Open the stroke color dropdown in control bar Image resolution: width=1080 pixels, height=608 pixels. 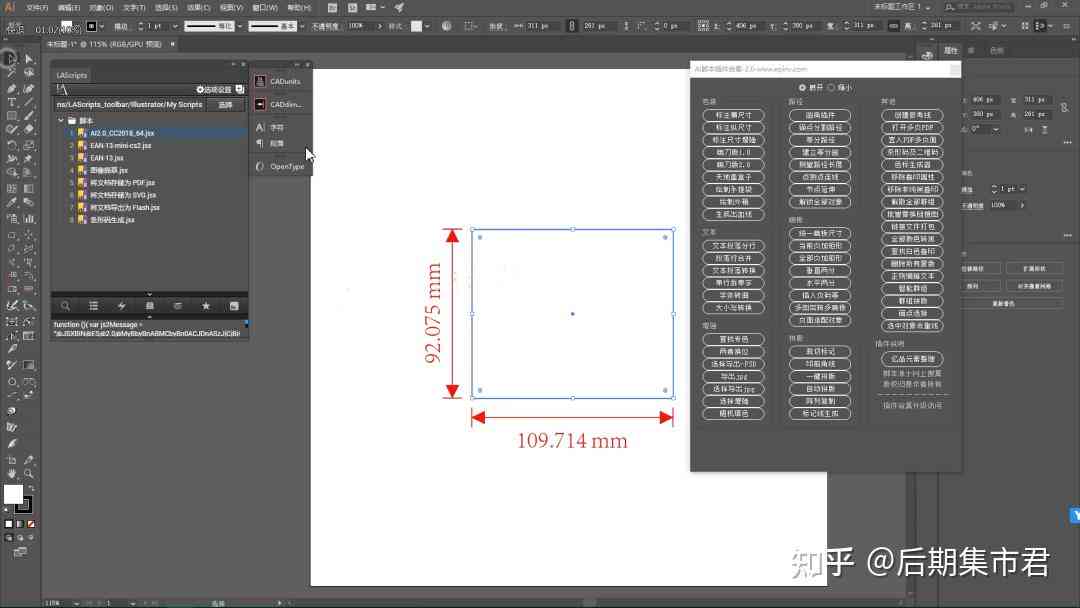point(102,26)
